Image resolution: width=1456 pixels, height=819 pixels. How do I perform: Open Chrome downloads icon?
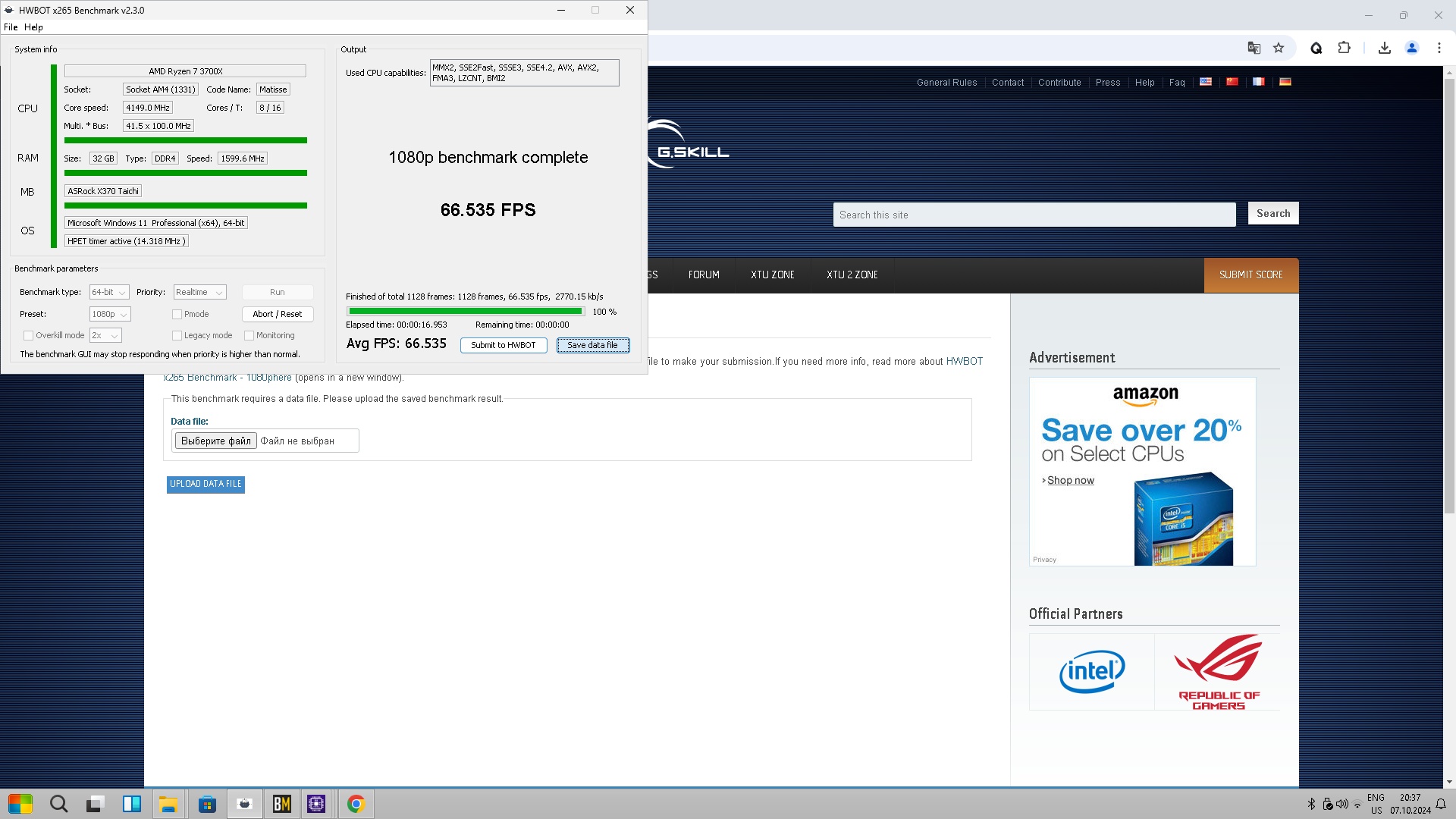pos(1385,48)
